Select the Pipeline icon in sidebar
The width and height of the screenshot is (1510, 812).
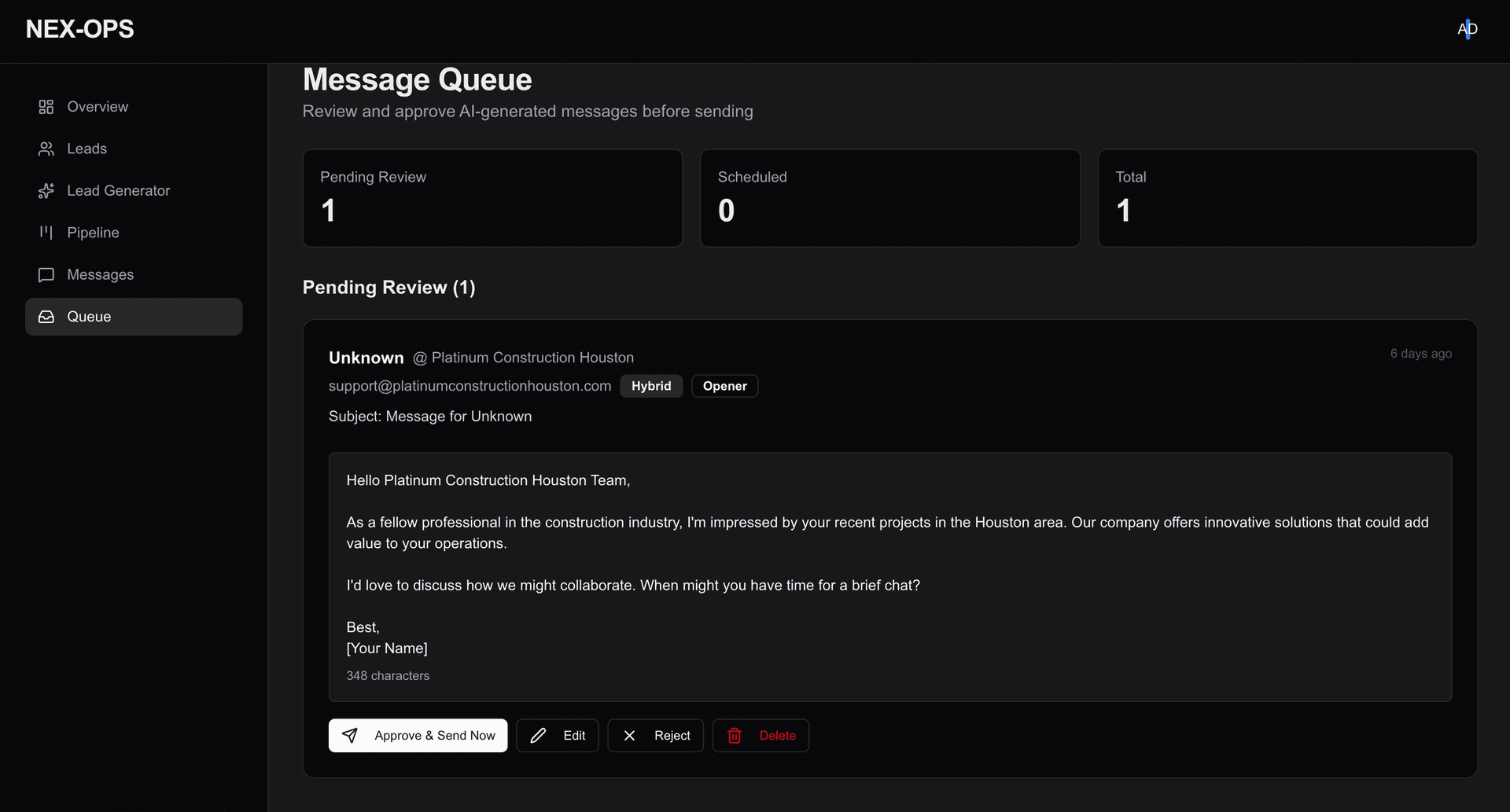[46, 232]
